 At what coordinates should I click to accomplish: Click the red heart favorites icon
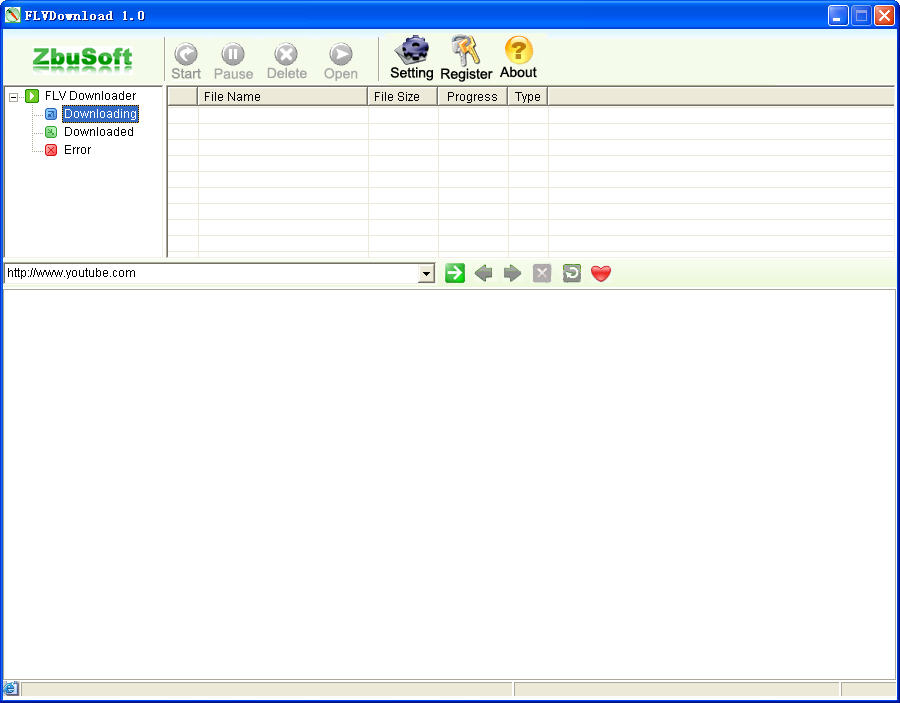[600, 273]
